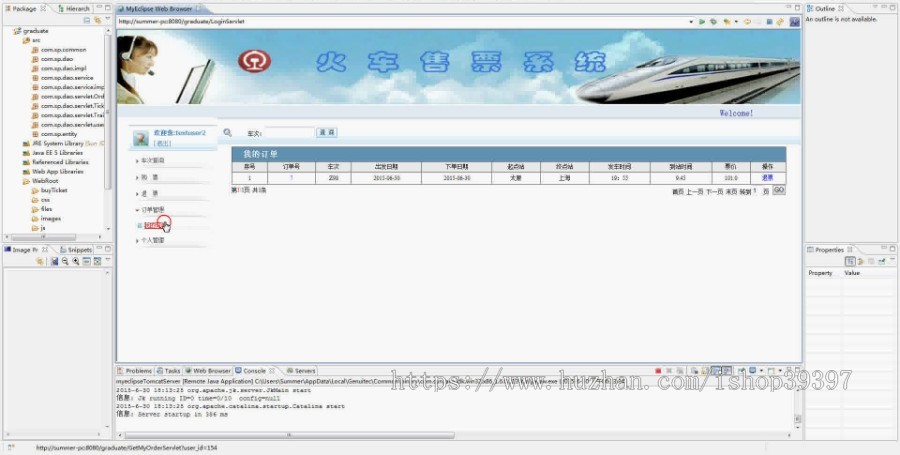Click the green Go arrow beside the address bar
This screenshot has width=900, height=455.
point(701,21)
